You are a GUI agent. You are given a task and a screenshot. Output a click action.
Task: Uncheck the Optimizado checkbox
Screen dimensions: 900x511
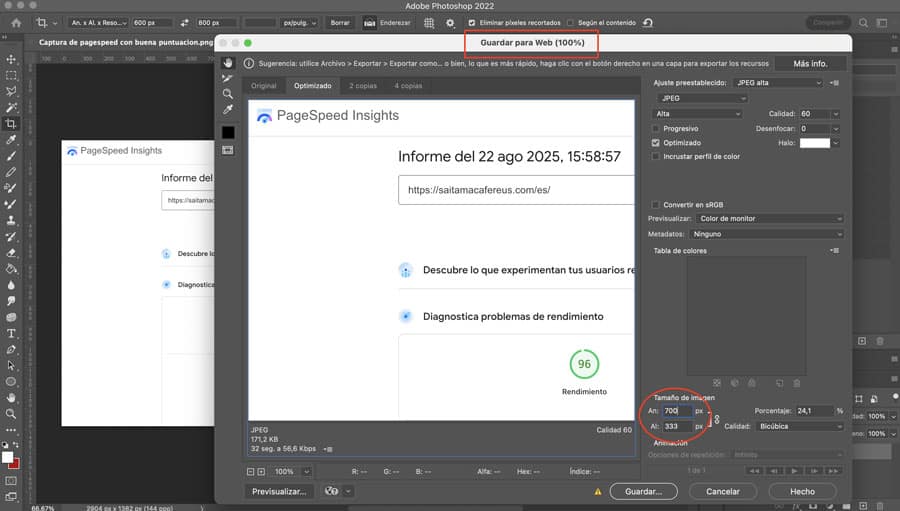point(655,142)
